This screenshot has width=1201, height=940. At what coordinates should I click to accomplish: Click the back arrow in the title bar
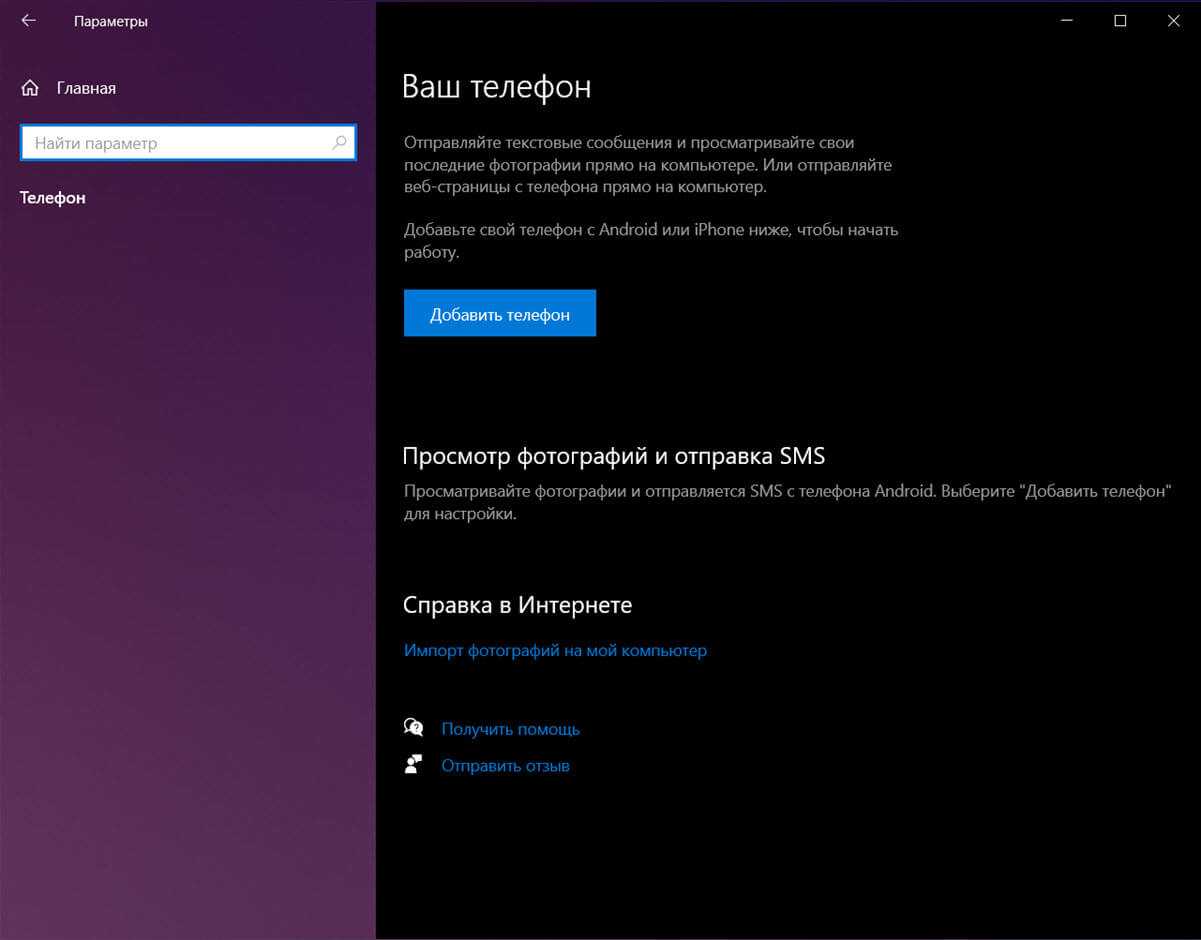coord(28,21)
